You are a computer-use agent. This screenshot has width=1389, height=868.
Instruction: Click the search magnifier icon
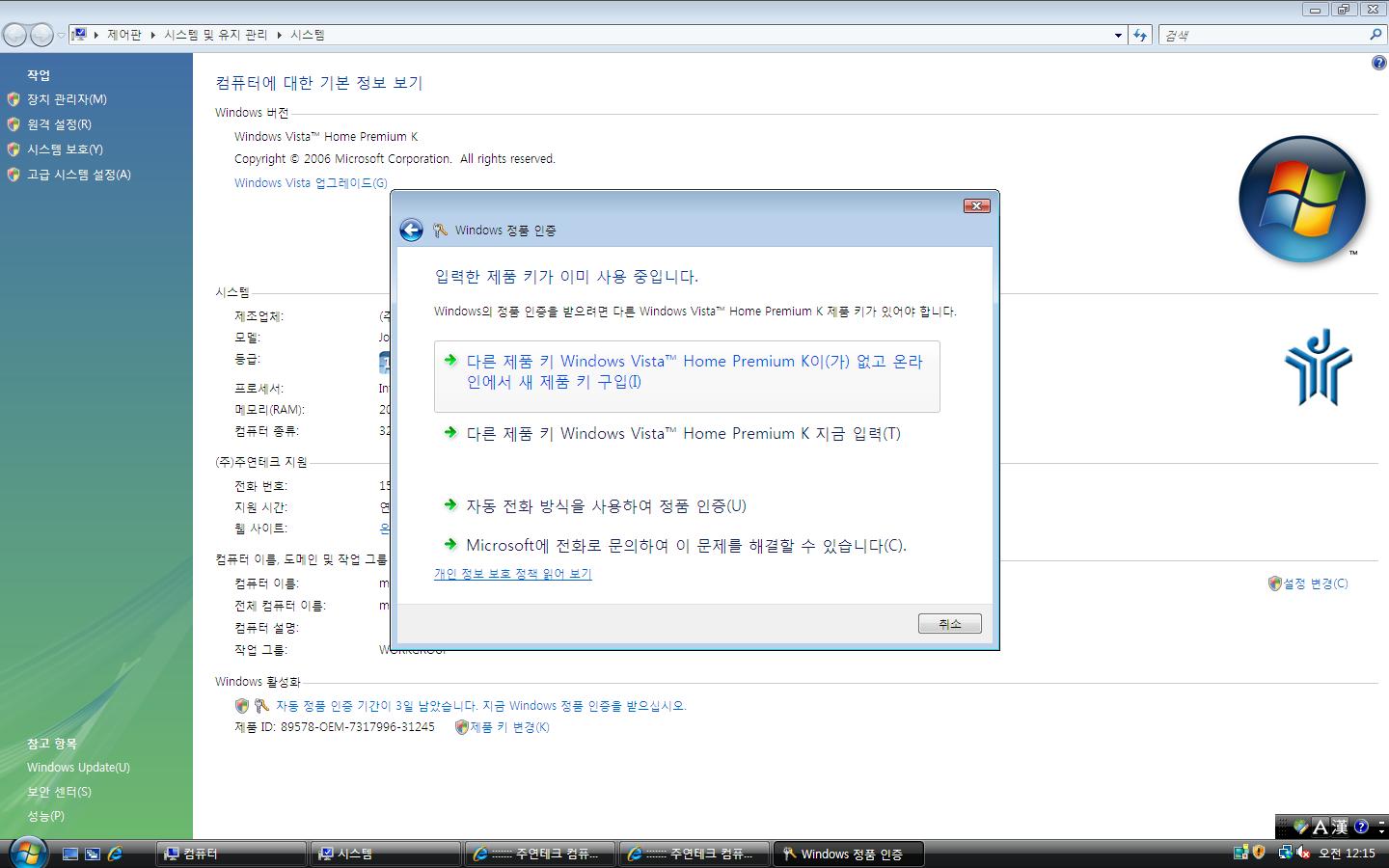[1375, 35]
